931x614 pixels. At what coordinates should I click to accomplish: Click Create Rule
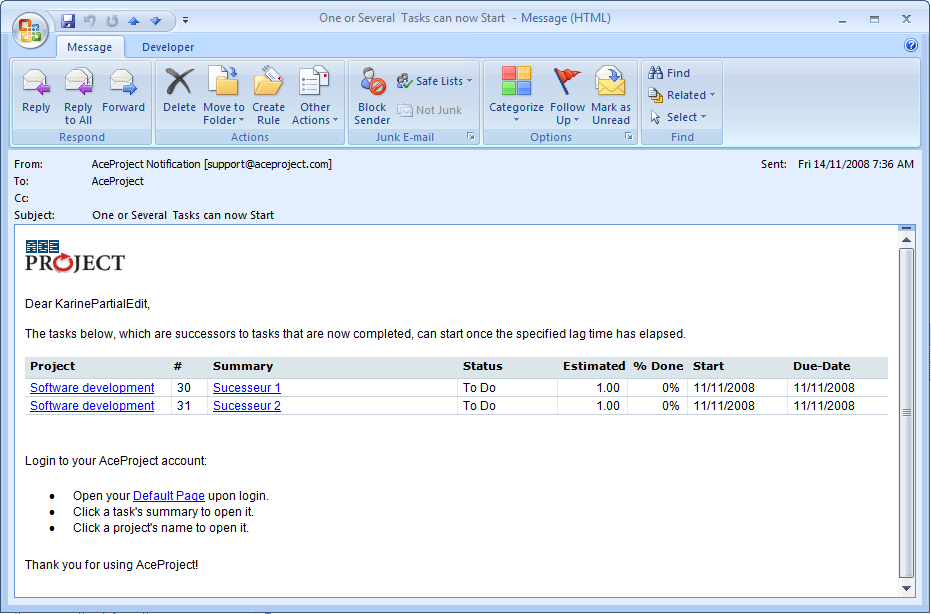click(268, 96)
